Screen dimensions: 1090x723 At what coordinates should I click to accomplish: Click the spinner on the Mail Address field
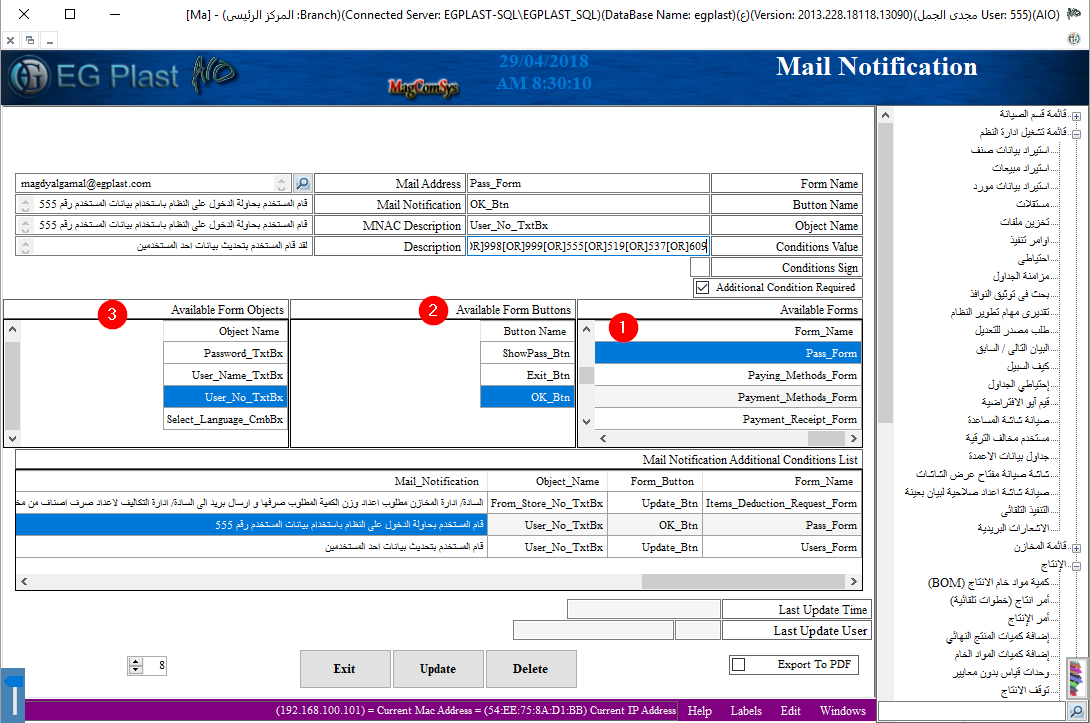point(282,184)
